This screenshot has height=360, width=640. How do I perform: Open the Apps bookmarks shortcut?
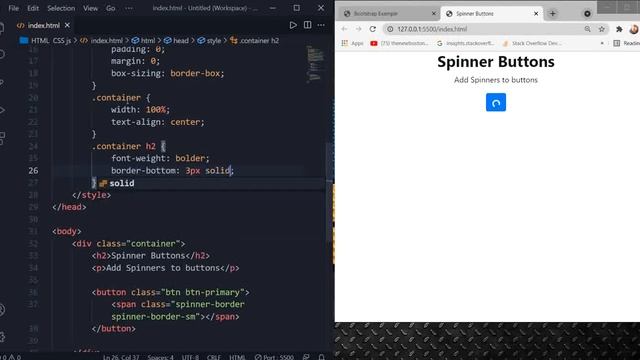[x=352, y=43]
